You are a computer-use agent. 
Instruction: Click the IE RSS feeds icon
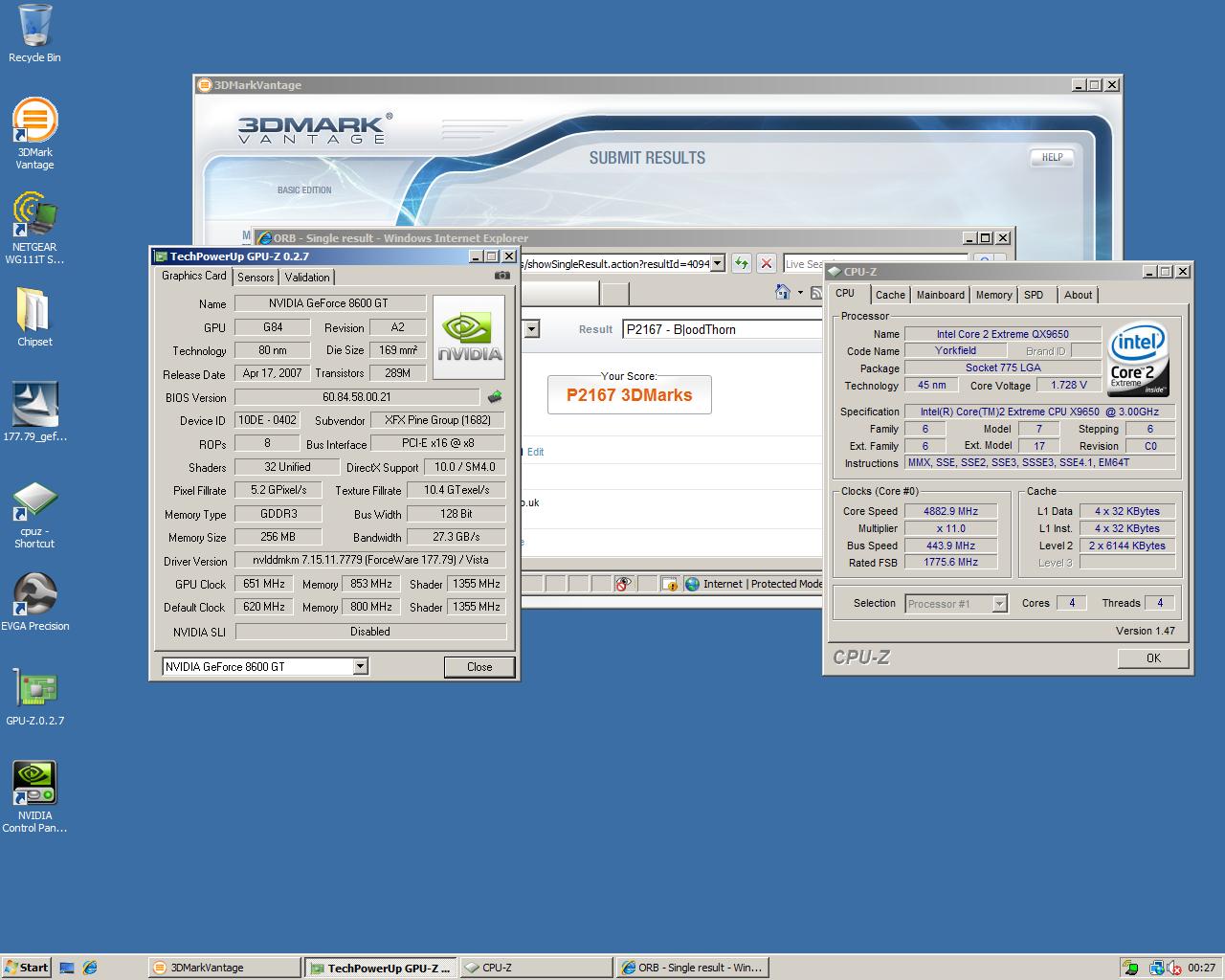click(816, 292)
